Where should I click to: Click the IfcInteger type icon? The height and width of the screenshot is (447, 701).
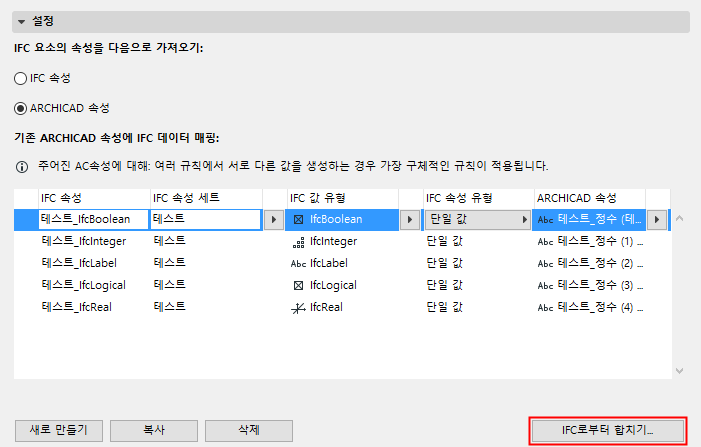point(299,243)
